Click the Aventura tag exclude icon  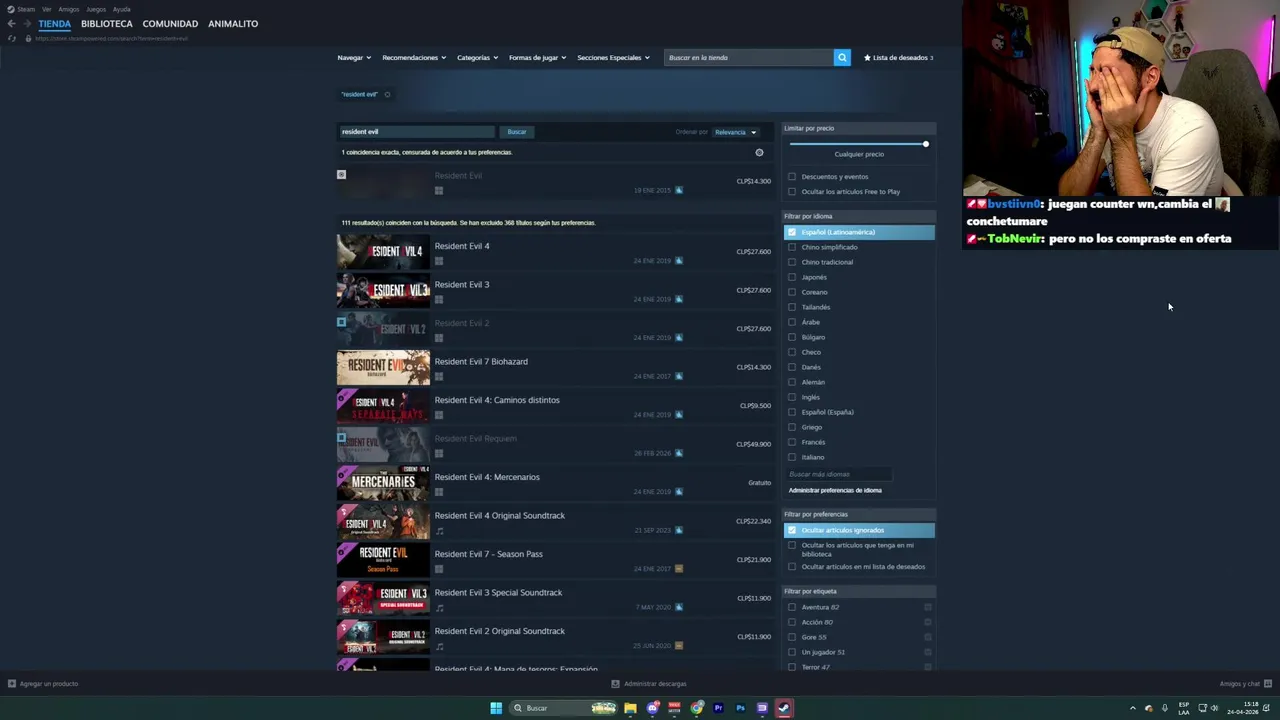(928, 607)
